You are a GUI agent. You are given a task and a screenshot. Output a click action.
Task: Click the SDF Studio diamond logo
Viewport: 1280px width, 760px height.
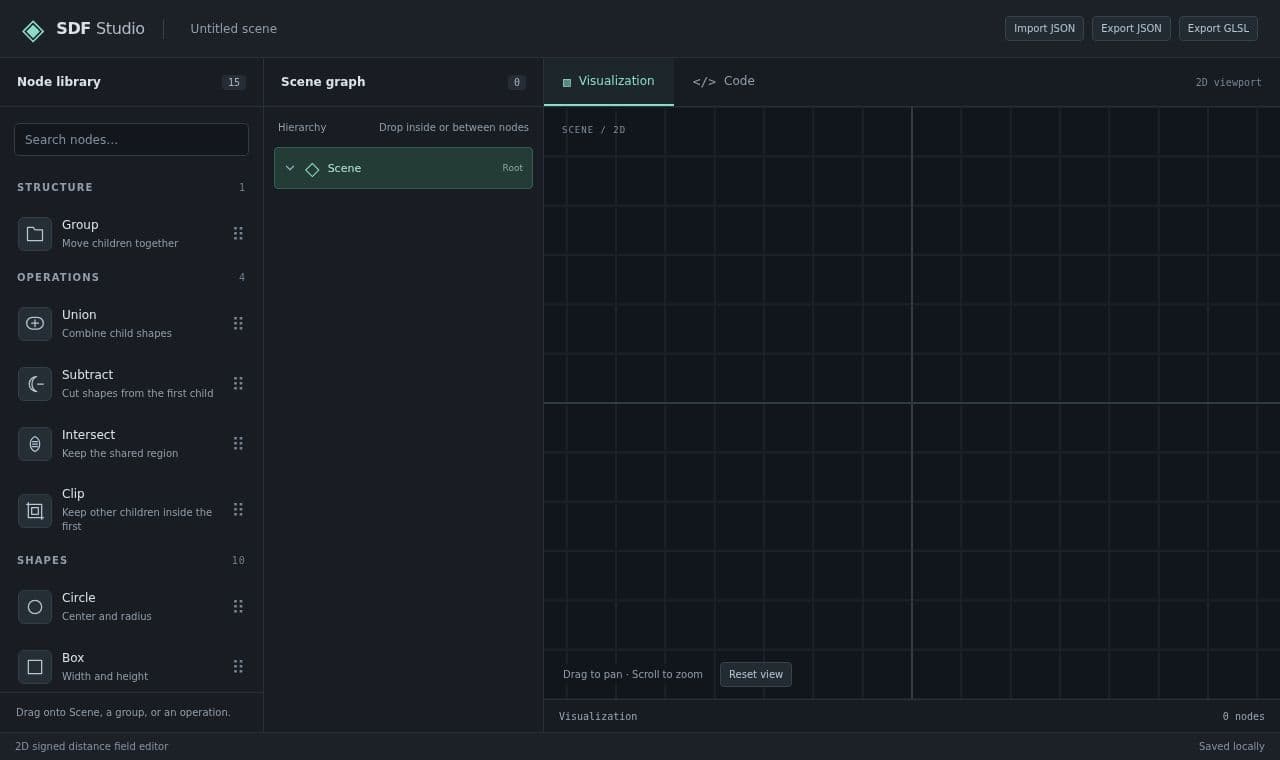[x=33, y=30]
